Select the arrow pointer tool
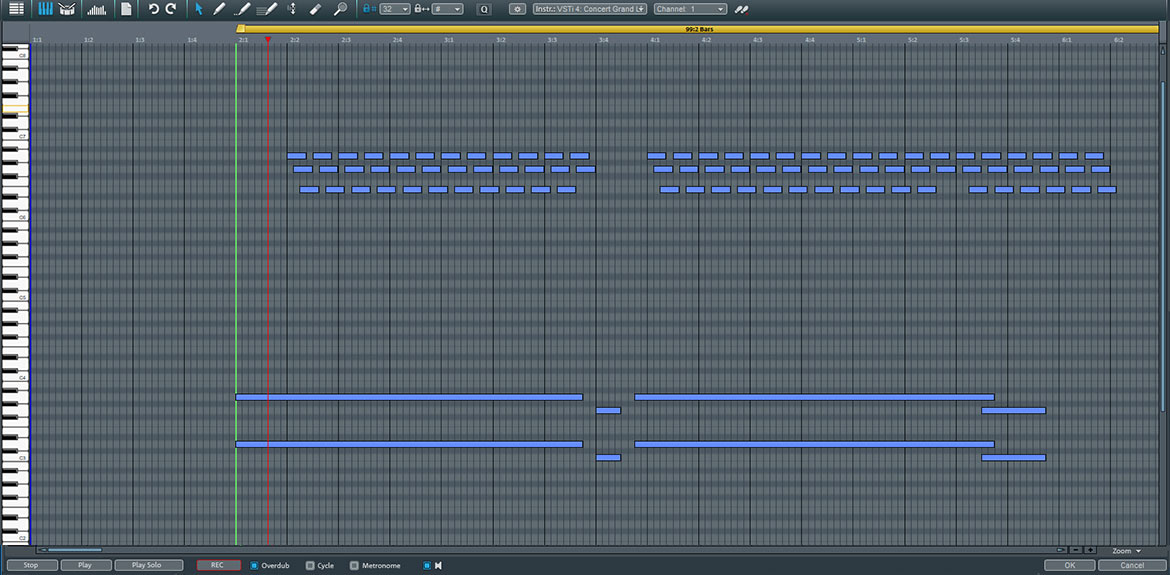 pyautogui.click(x=198, y=9)
